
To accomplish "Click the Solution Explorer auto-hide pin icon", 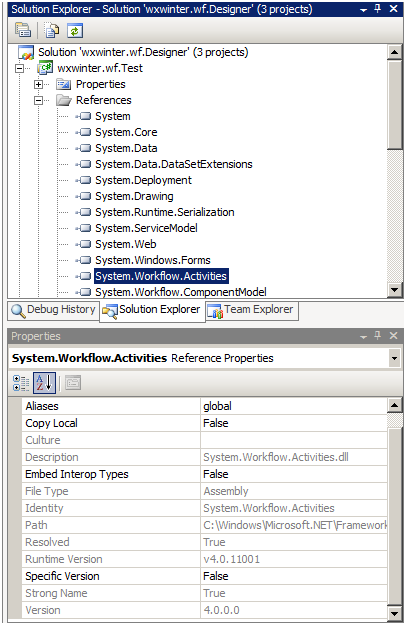I will click(x=378, y=8).
